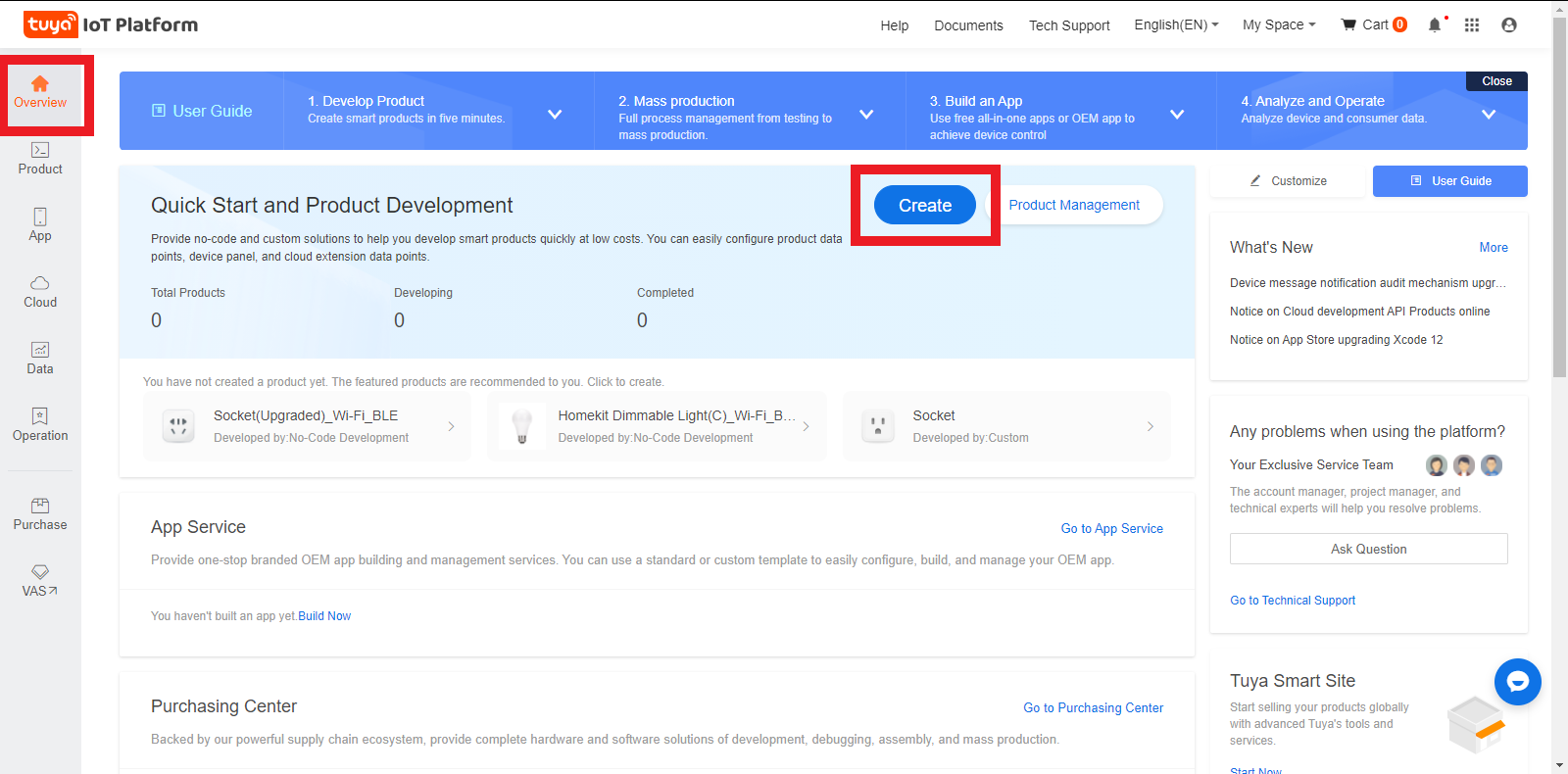The height and width of the screenshot is (774, 1568).
Task: Click the blue Create button
Action: tap(925, 205)
